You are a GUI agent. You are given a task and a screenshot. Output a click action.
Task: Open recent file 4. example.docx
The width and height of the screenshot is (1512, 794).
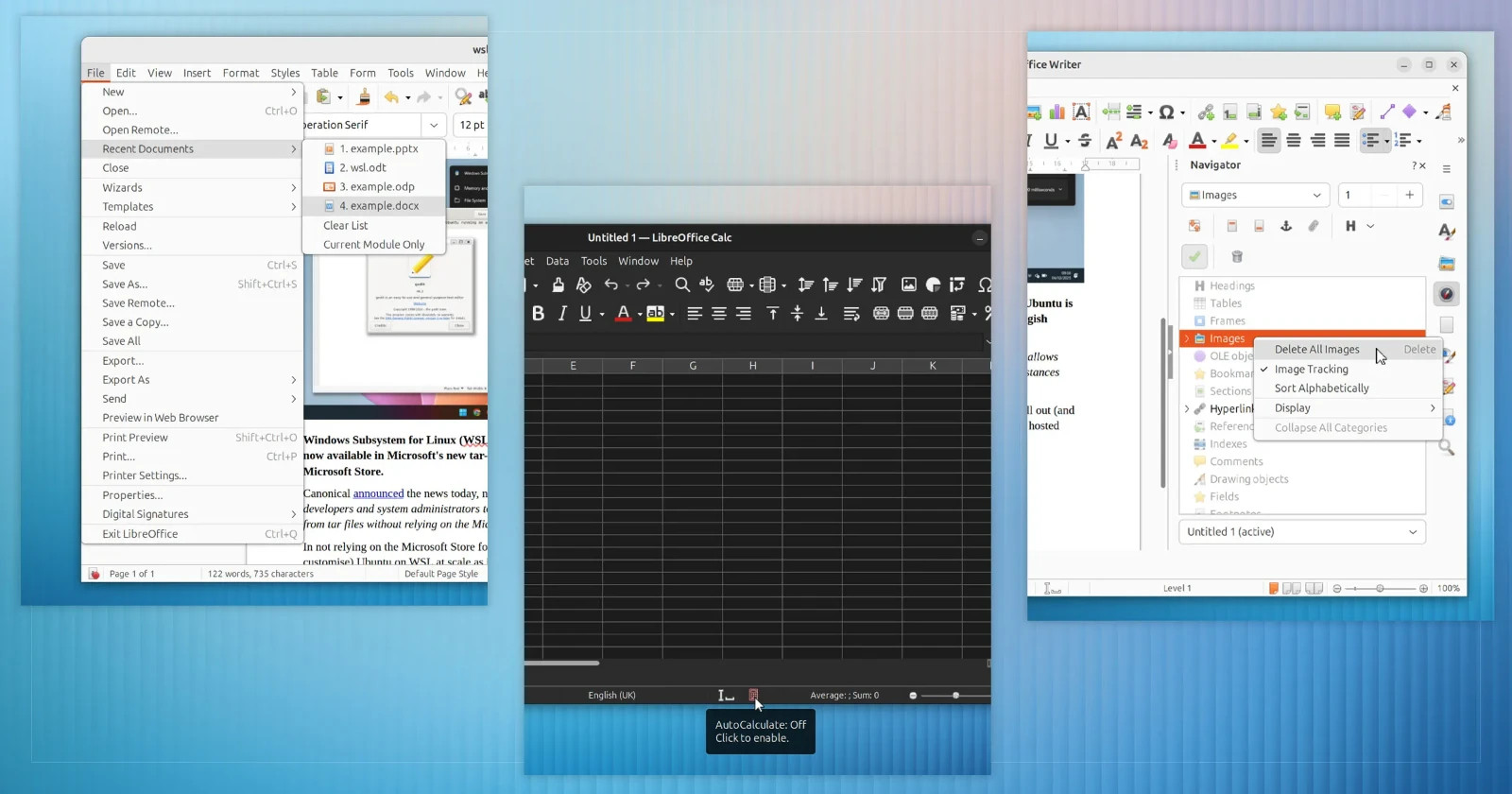374,206
